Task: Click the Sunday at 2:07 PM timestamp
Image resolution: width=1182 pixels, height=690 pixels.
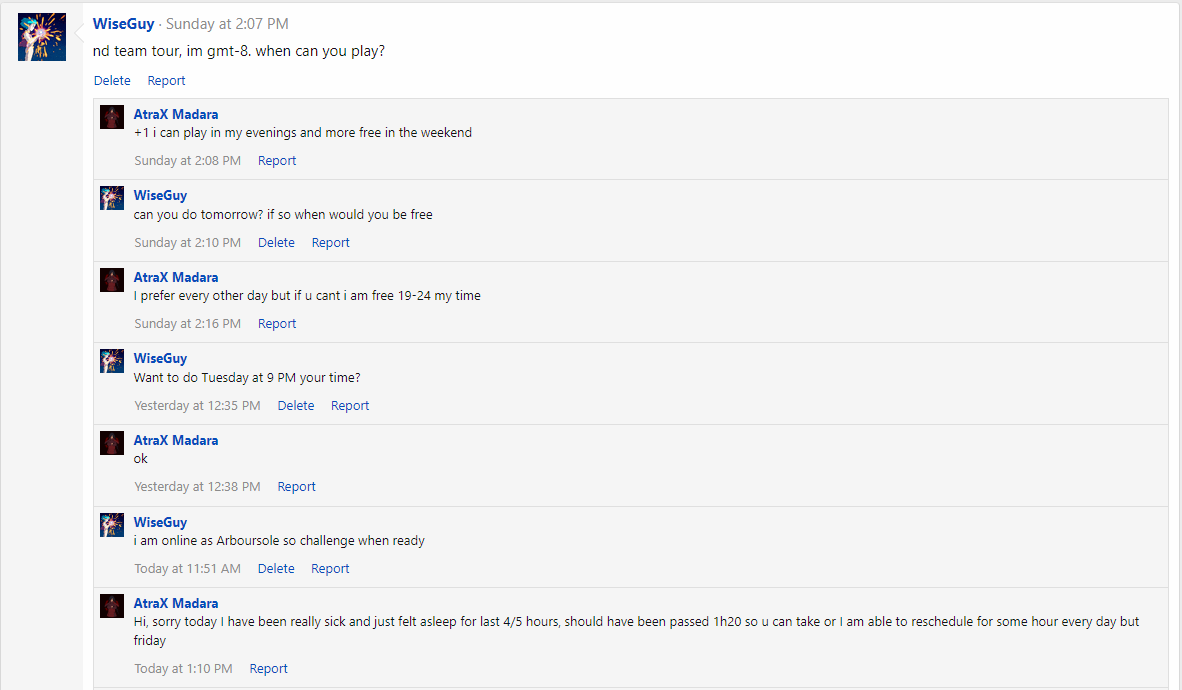Action: (x=227, y=24)
